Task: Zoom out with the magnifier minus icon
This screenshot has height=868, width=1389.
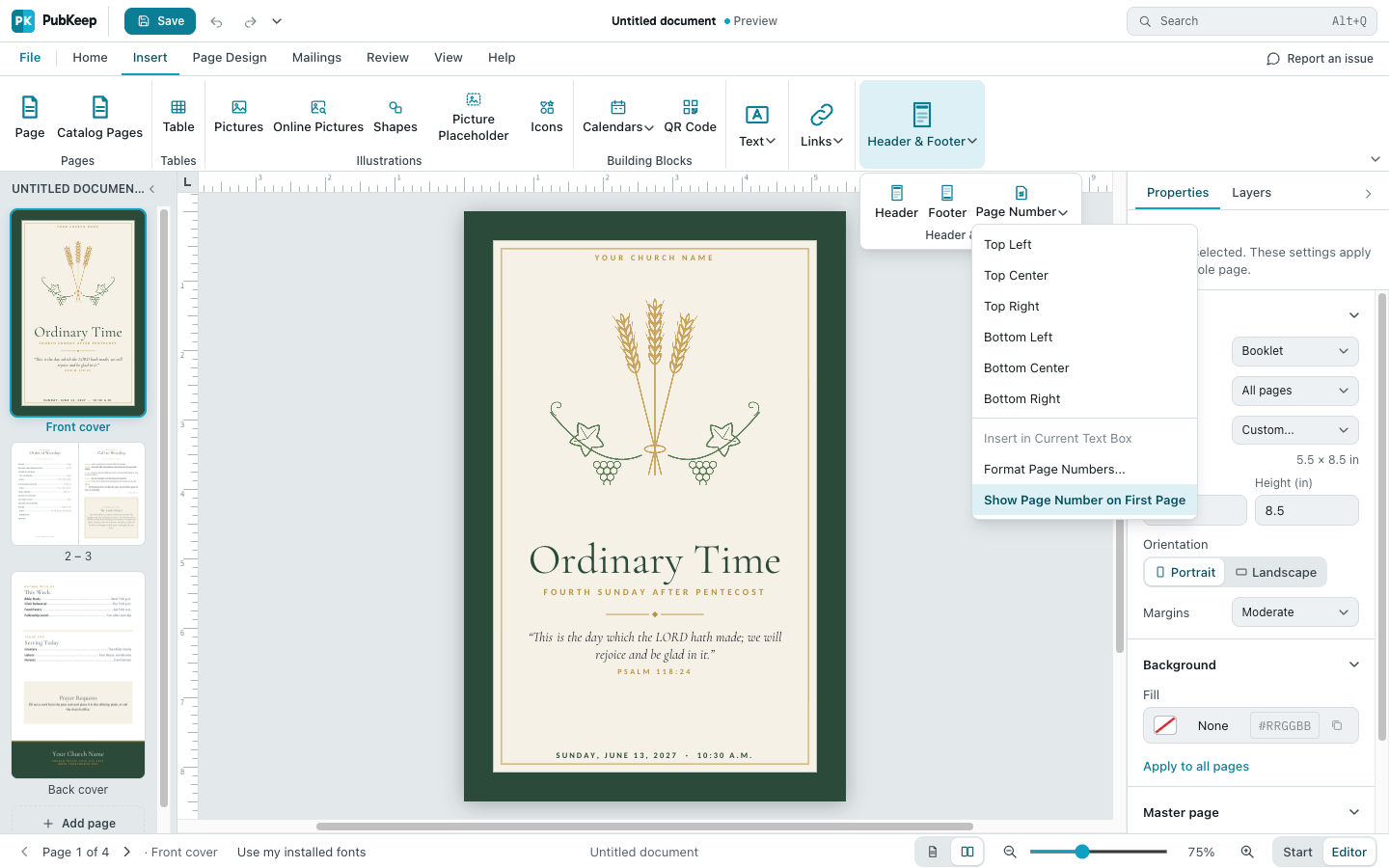Action: pyautogui.click(x=1010, y=852)
